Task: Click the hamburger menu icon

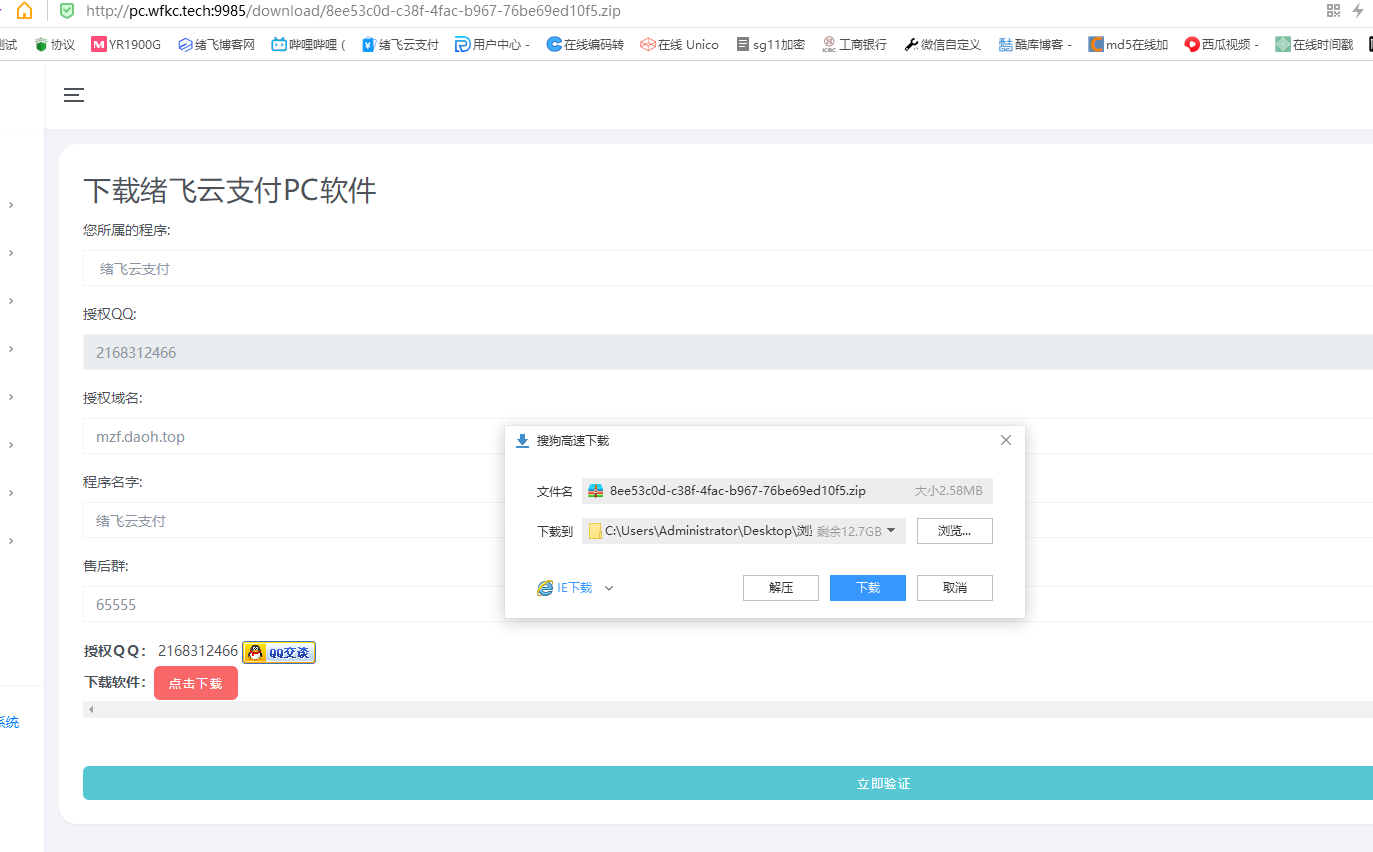Action: pos(74,95)
